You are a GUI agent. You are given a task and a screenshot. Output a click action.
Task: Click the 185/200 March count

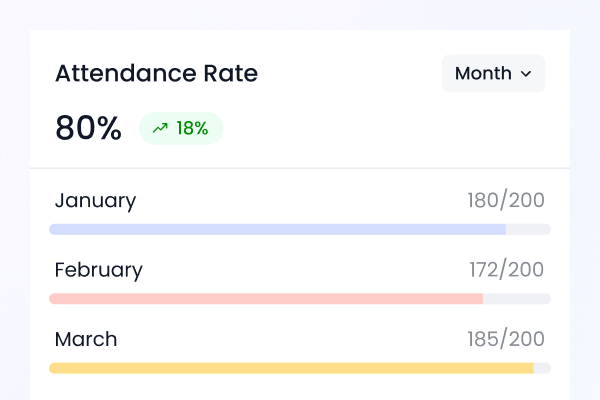(x=506, y=339)
